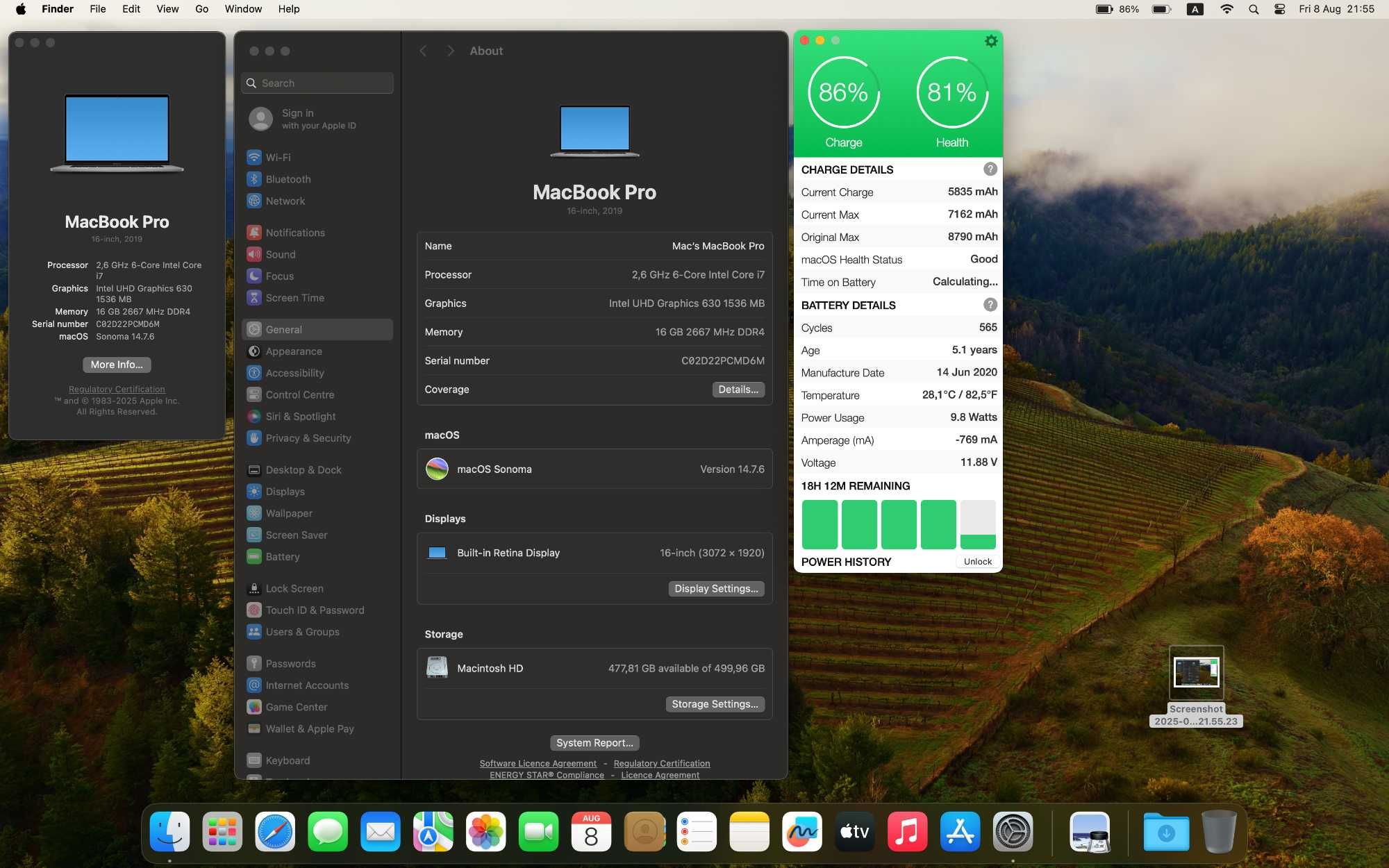Open System Settings from the Dock
1389x868 pixels.
pos(1013,831)
